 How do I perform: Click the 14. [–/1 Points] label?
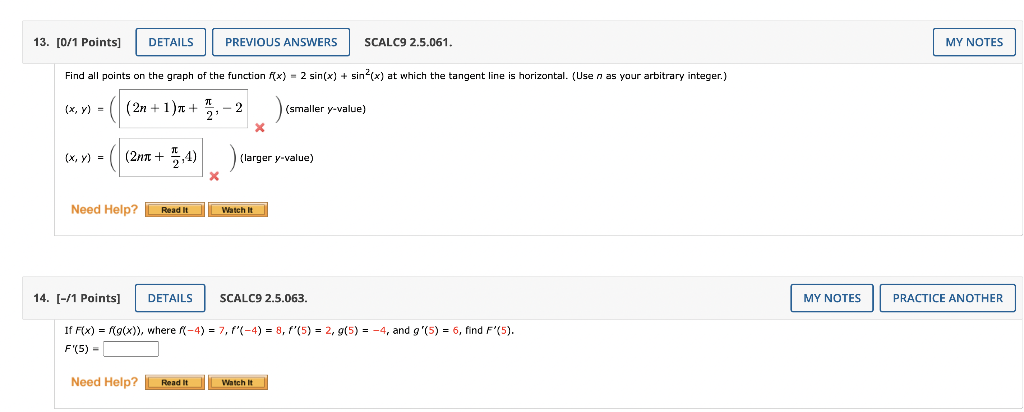tap(77, 298)
